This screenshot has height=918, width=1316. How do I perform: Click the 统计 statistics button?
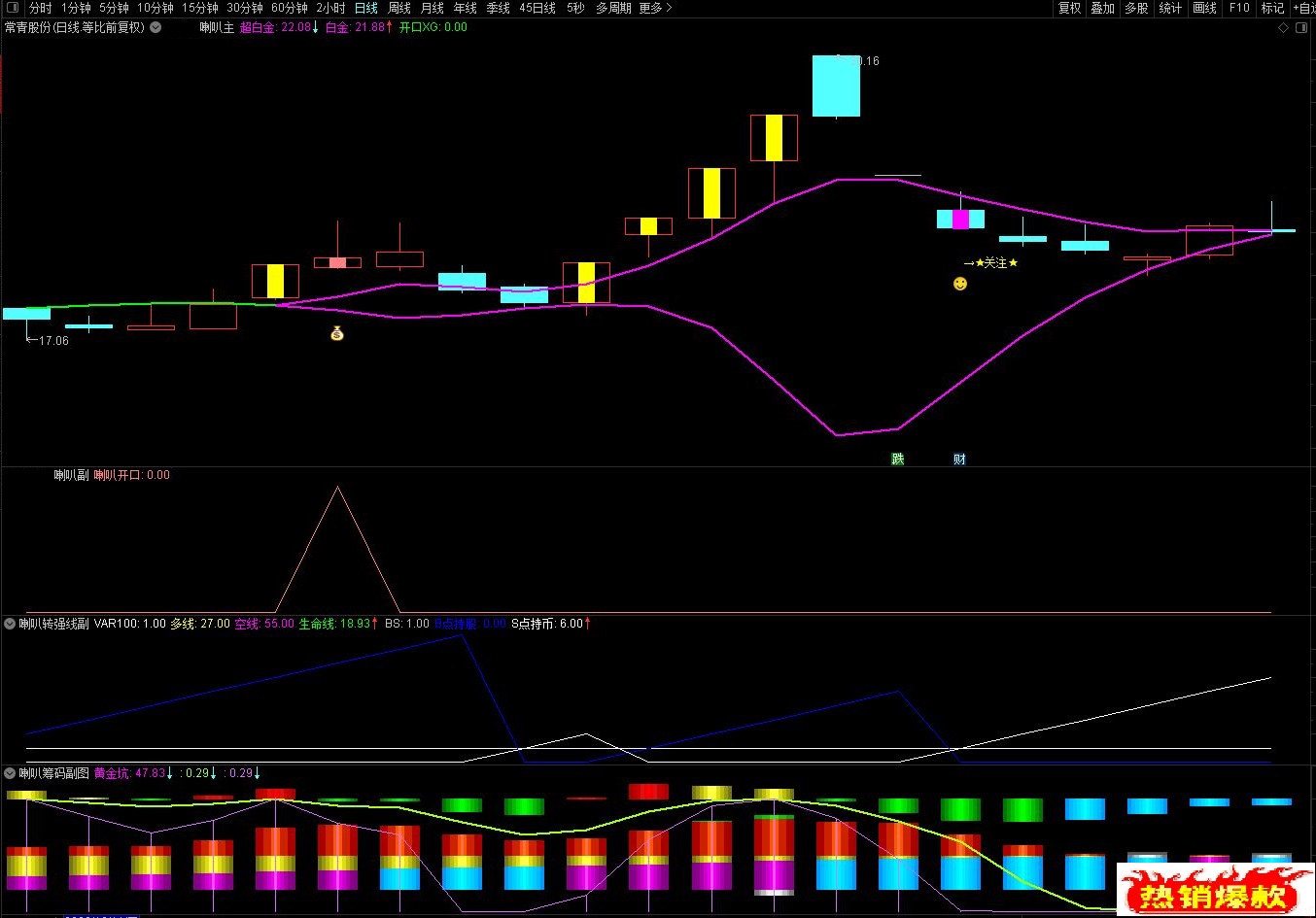click(1170, 8)
